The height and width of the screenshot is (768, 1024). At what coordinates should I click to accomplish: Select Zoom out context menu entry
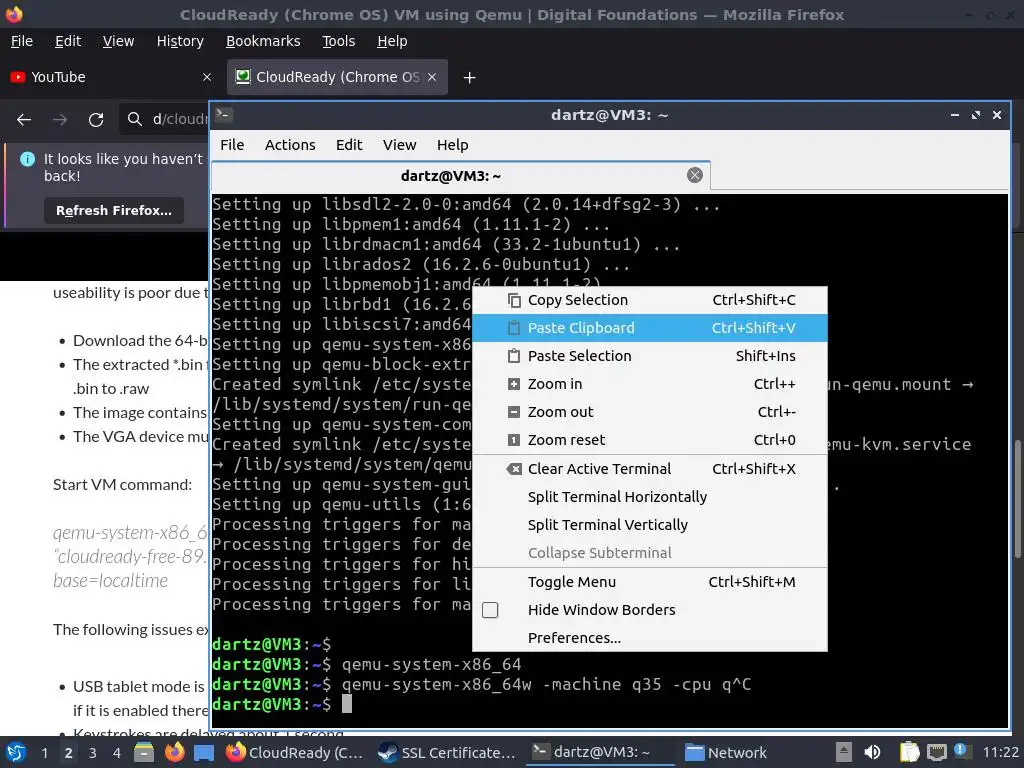click(x=650, y=412)
